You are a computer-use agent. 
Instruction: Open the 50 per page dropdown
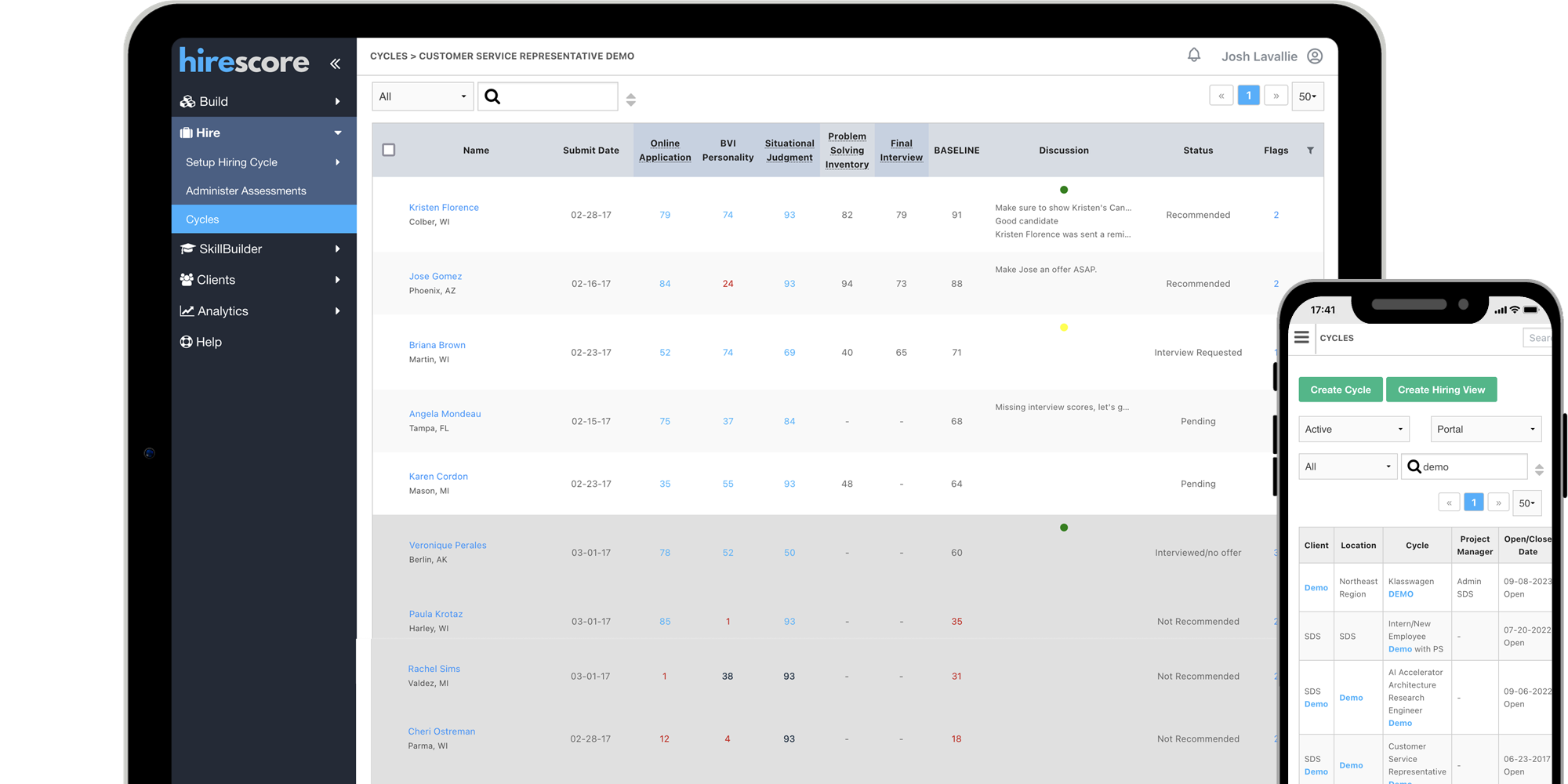[x=1307, y=96]
